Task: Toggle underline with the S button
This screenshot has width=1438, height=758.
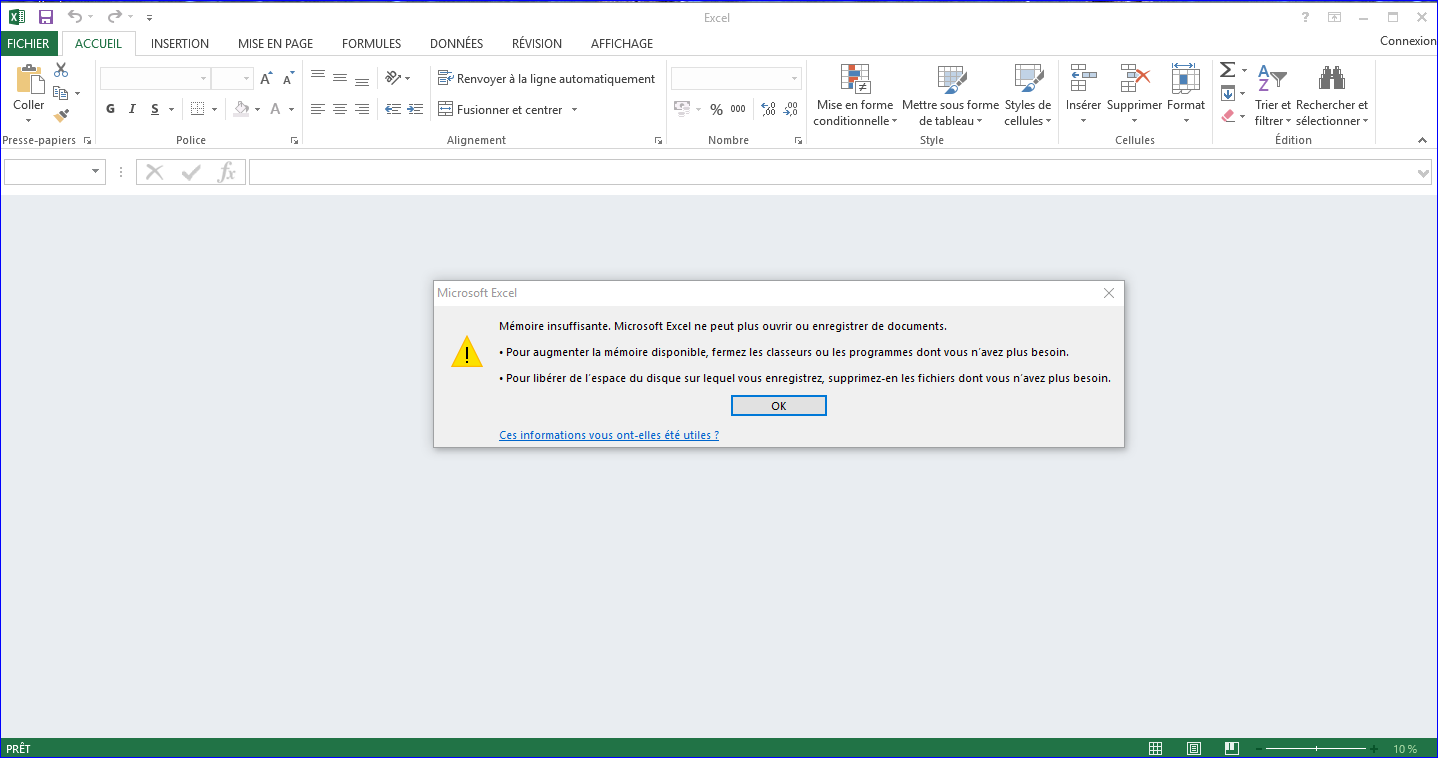Action: 155,109
